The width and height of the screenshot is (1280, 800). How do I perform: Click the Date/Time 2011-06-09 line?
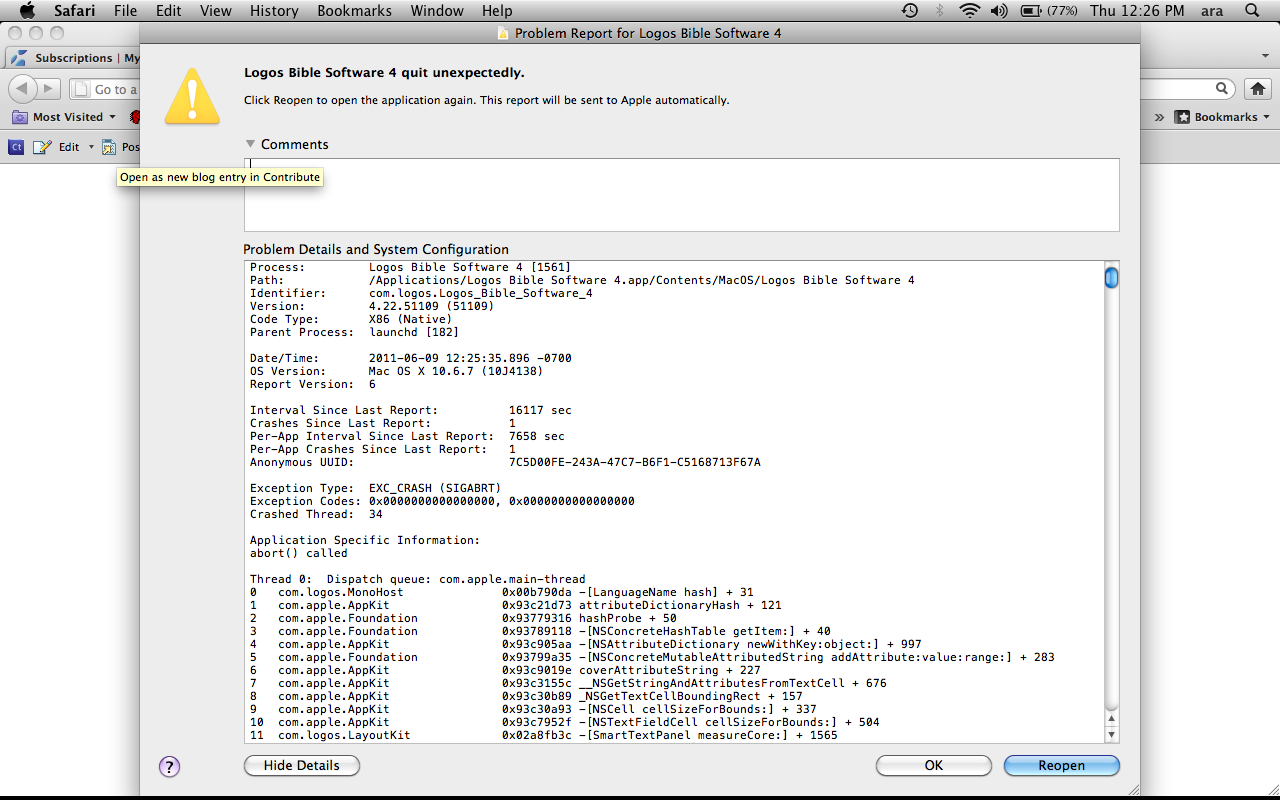(x=411, y=358)
